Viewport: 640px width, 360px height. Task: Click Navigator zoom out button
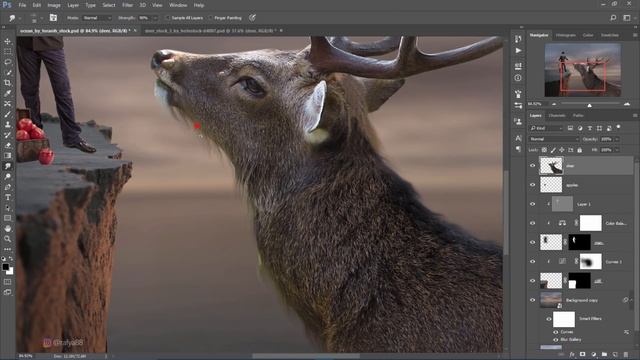(x=554, y=104)
